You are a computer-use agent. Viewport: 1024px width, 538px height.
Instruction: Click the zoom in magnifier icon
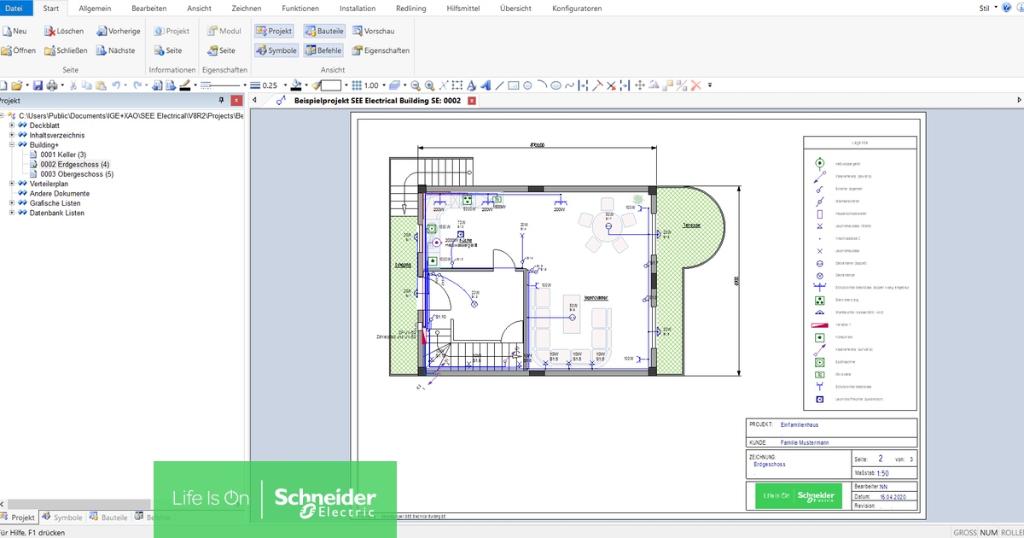[x=430, y=85]
